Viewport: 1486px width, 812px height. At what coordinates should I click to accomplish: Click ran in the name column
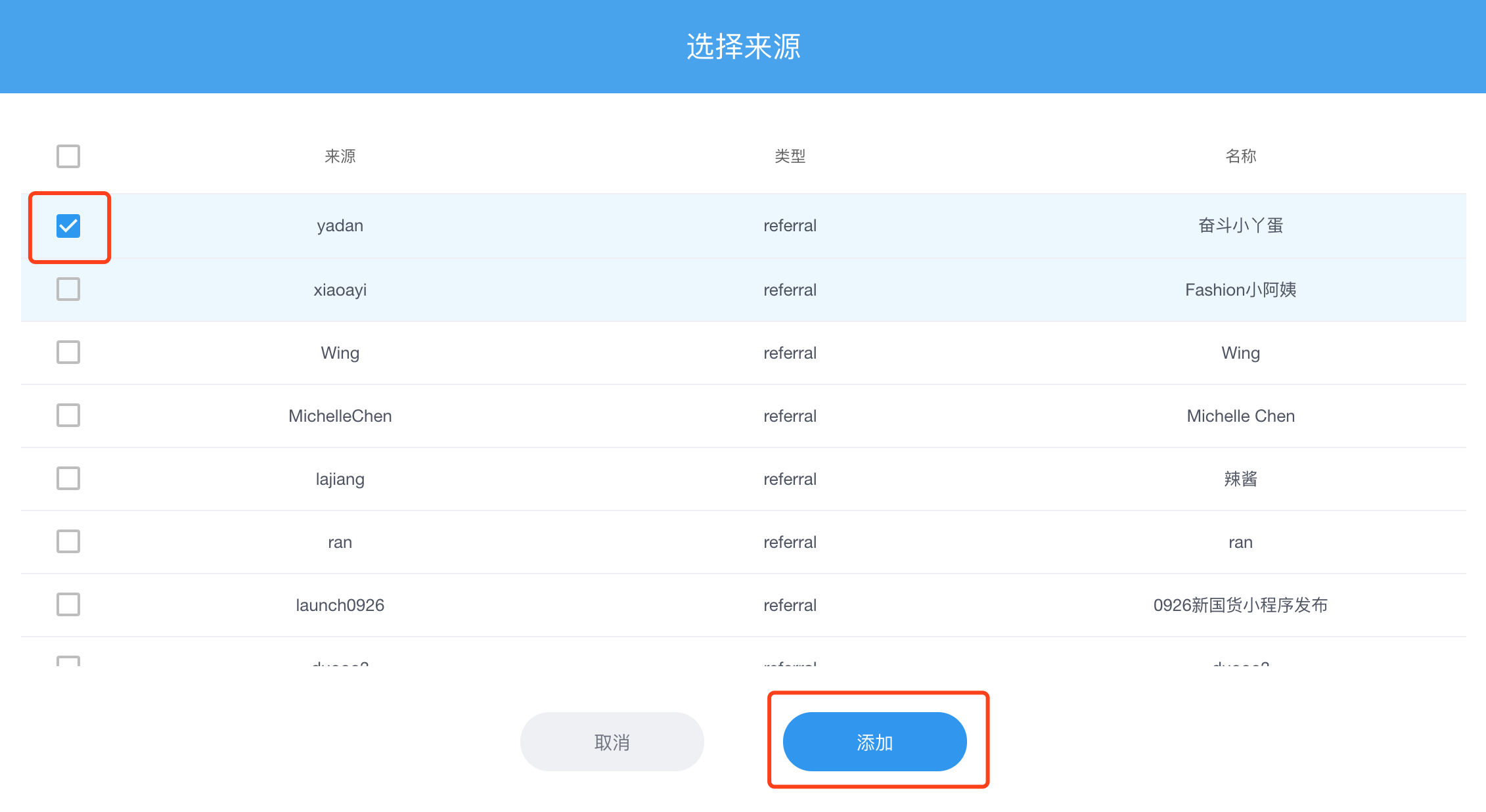tap(1241, 542)
